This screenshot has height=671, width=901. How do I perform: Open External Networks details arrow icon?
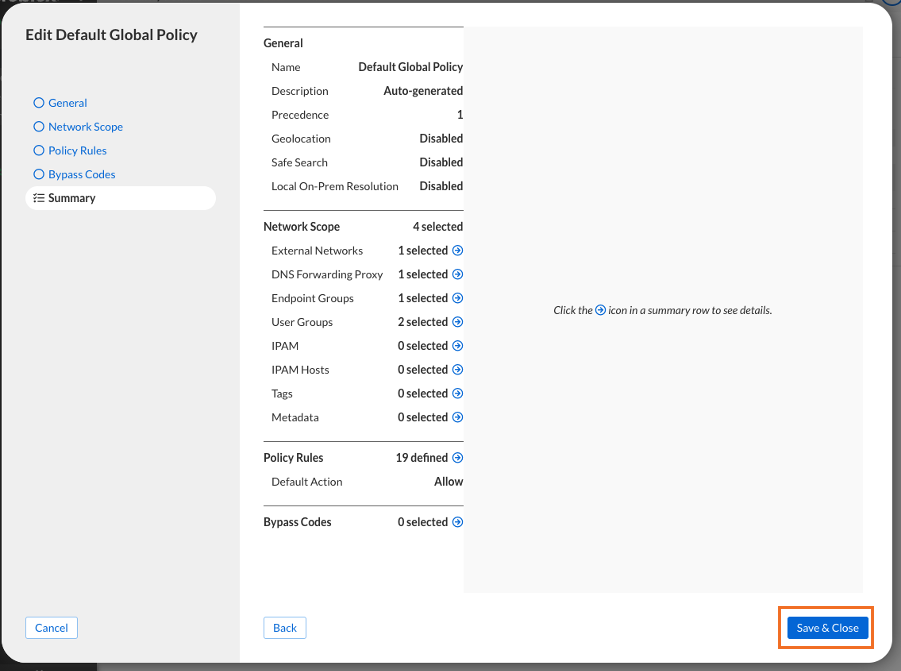(x=458, y=251)
